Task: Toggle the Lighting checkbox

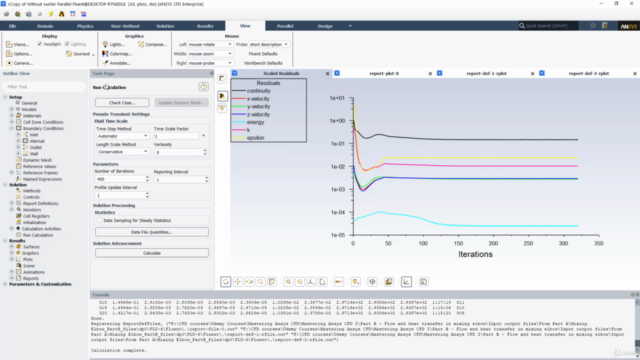Action: 67,44
